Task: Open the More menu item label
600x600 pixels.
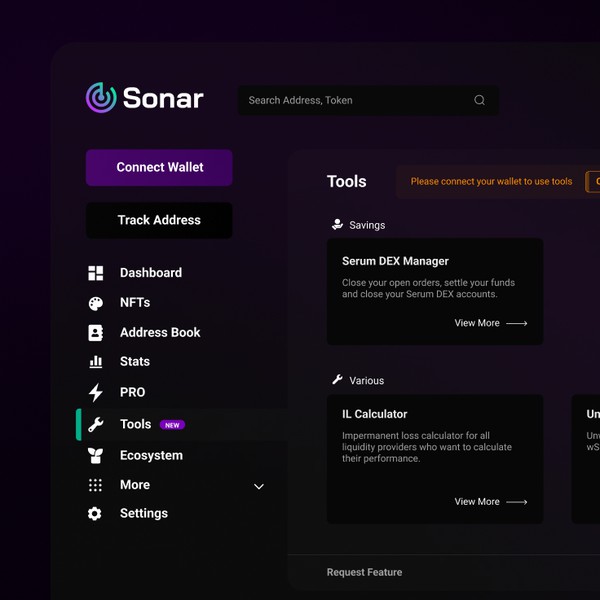Action: [x=135, y=485]
